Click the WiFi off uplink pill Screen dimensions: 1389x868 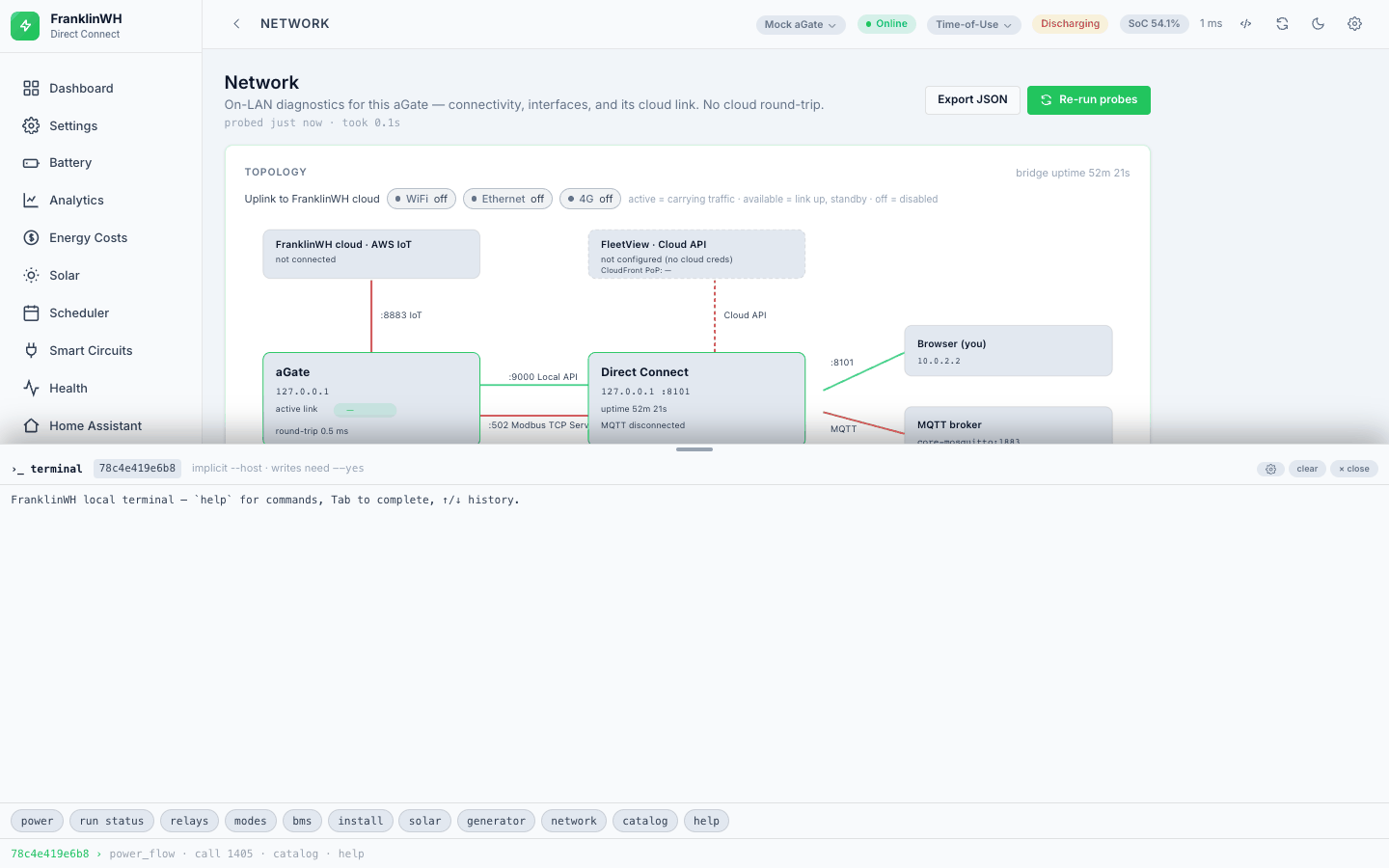(422, 199)
